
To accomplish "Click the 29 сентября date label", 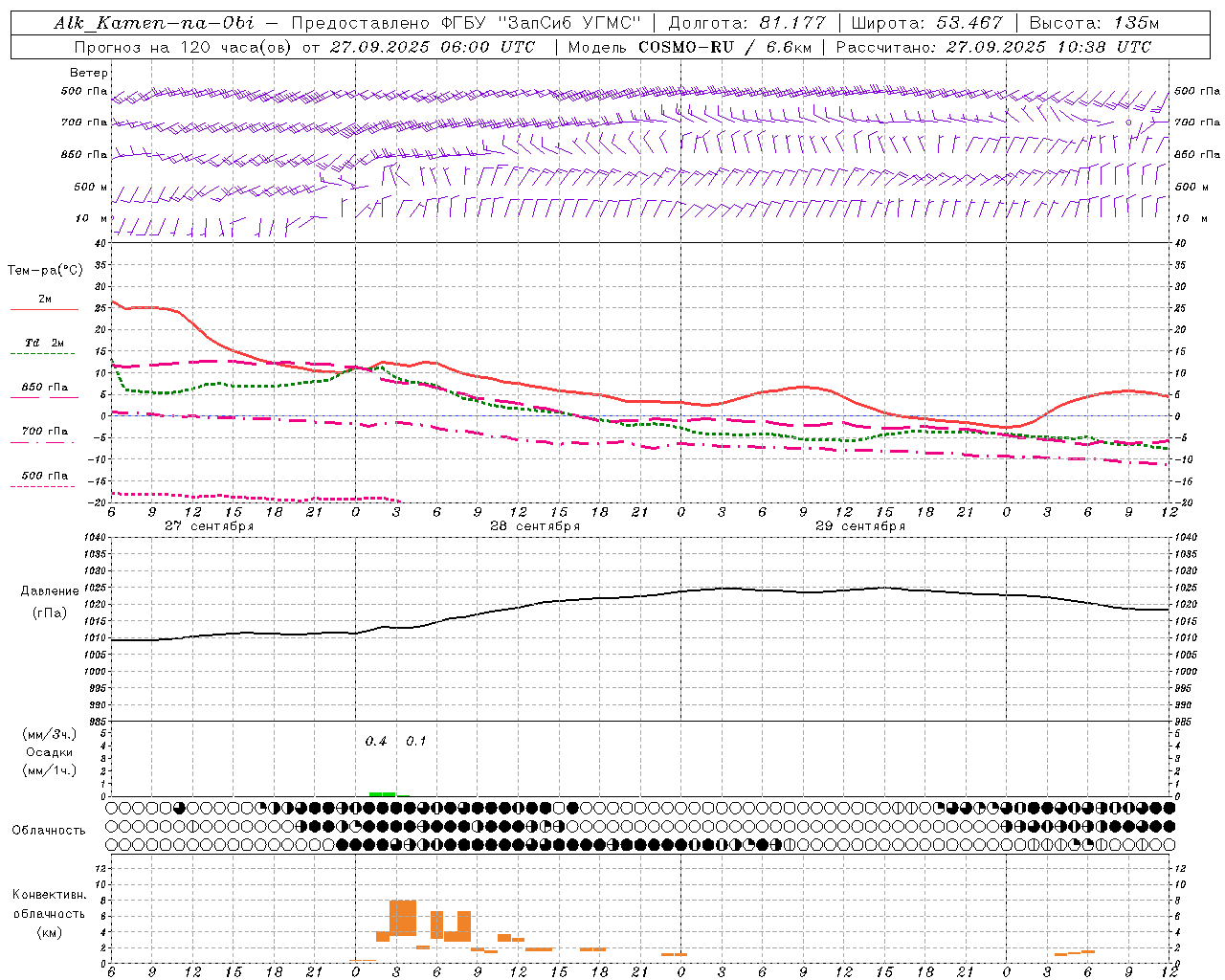I will pos(860,526).
